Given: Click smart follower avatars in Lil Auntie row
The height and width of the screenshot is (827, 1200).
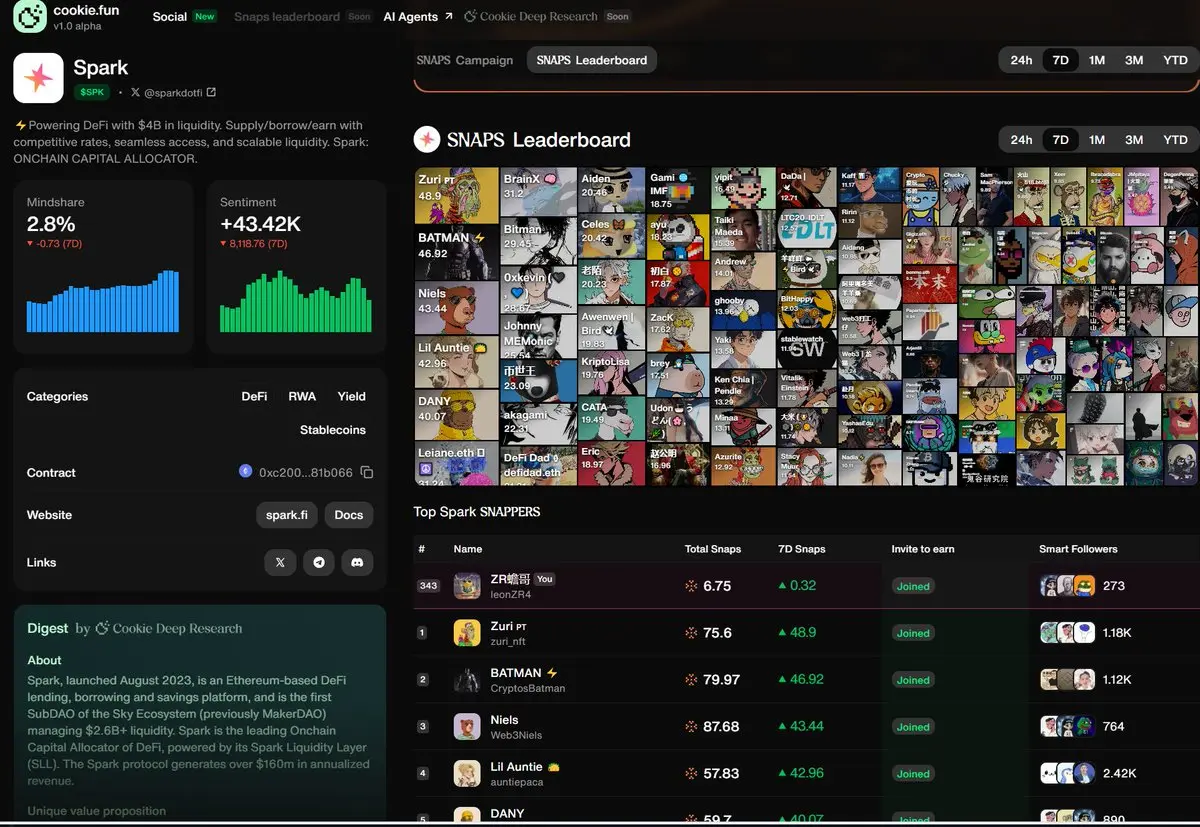Looking at the screenshot, I should (1067, 774).
